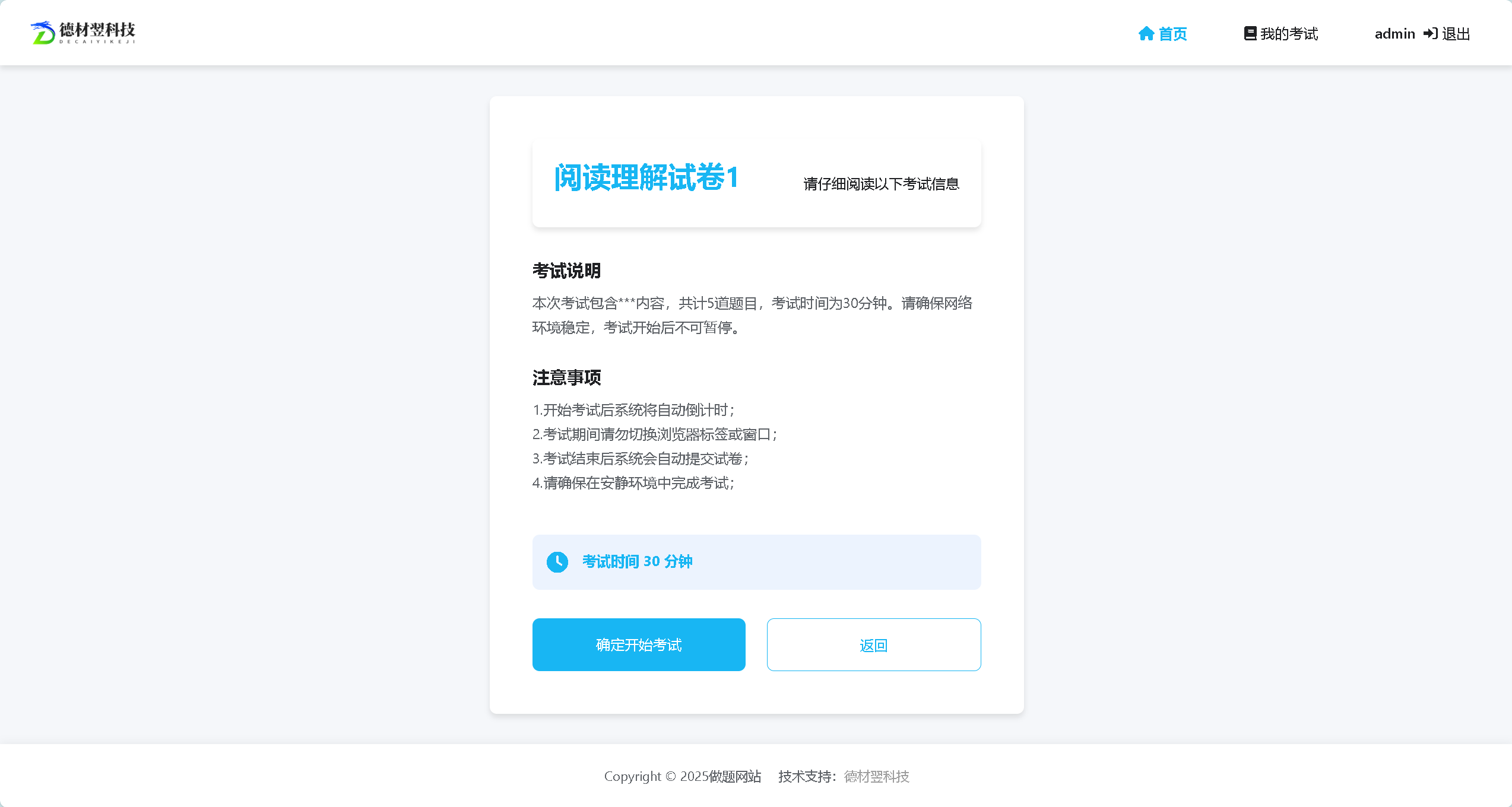Select notice item 1 about automatic countdown
Screen dimensions: 1512x807
tap(633, 410)
